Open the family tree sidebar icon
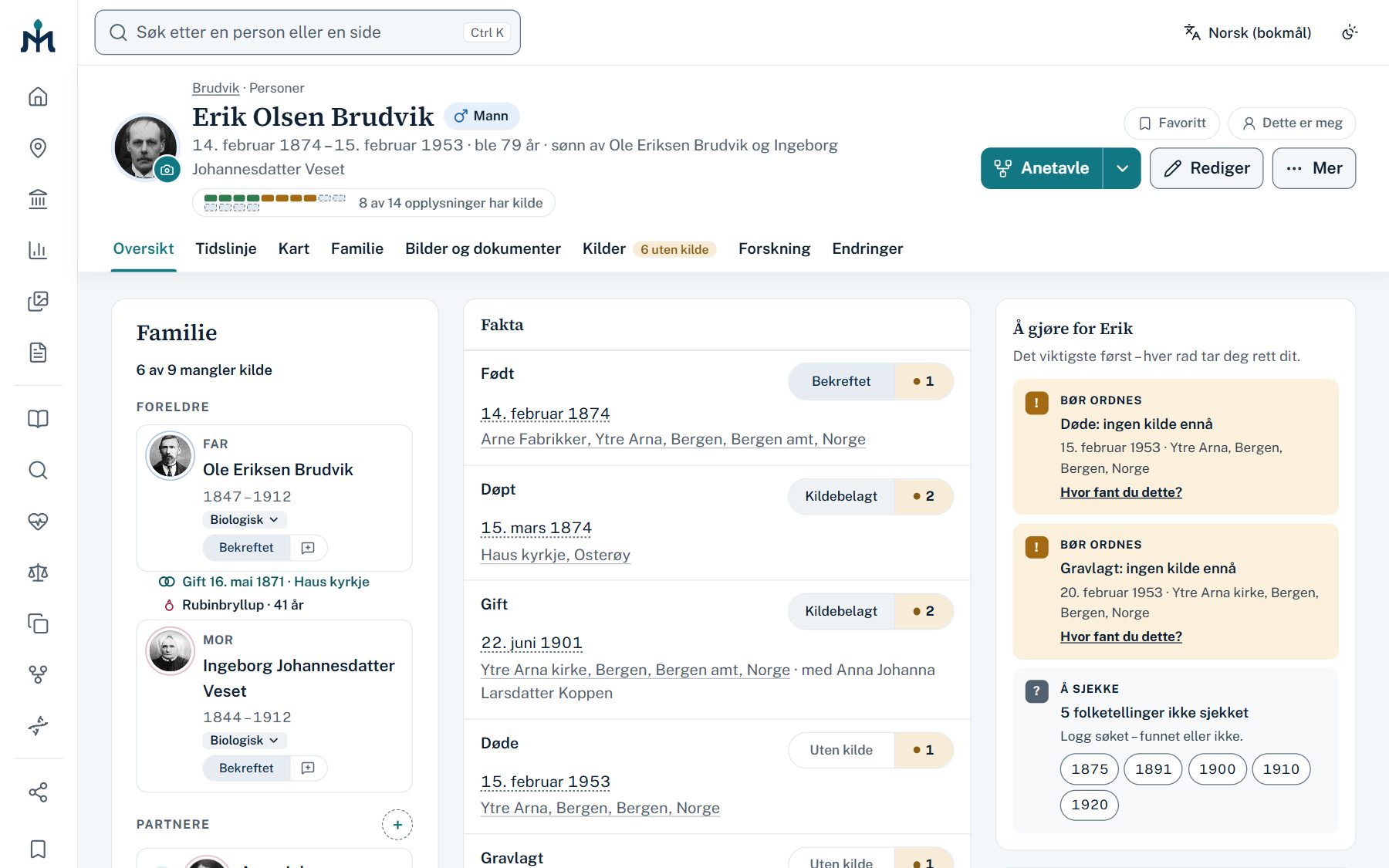Screen dimensions: 1389x868 (x=38, y=675)
